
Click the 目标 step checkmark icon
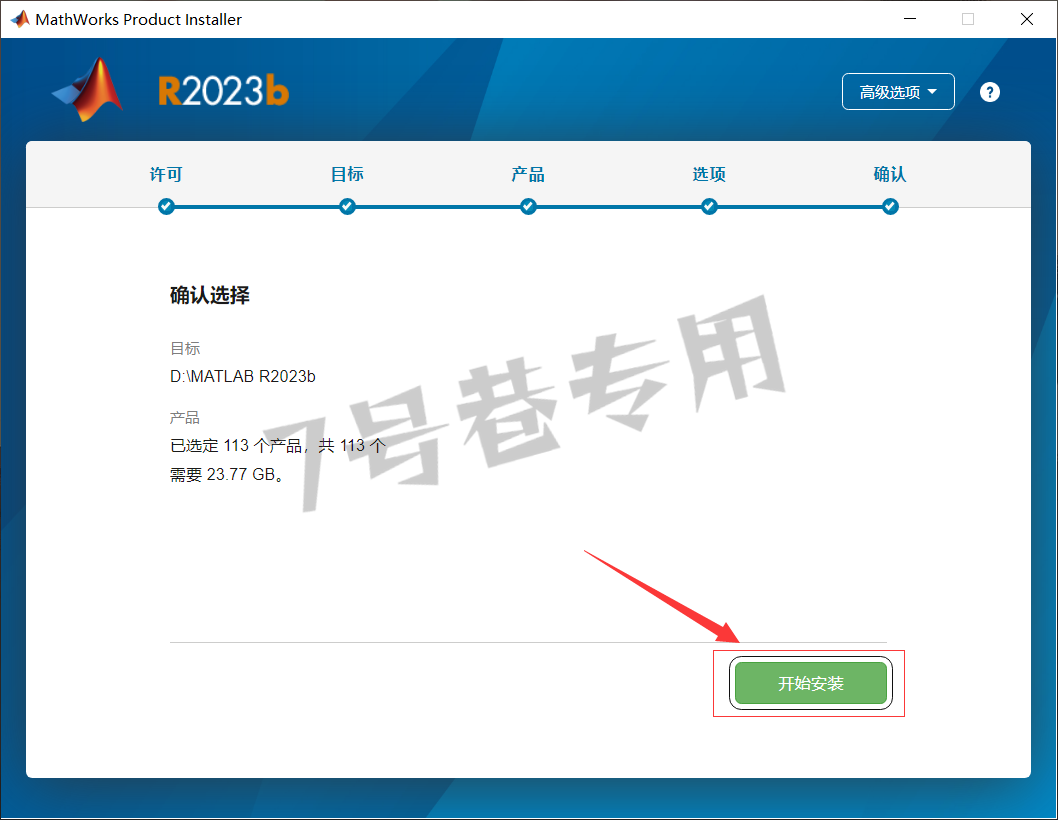tap(347, 207)
